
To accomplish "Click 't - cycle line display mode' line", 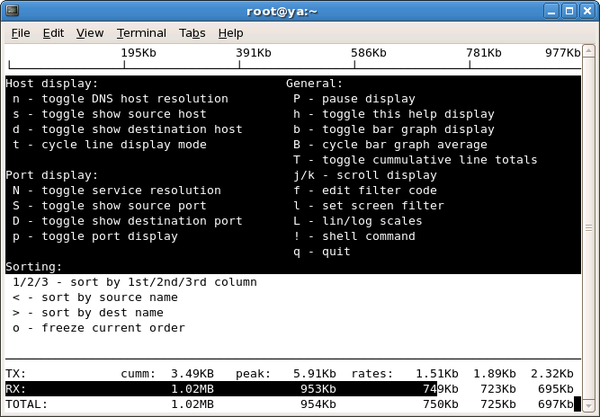I will coord(109,145).
